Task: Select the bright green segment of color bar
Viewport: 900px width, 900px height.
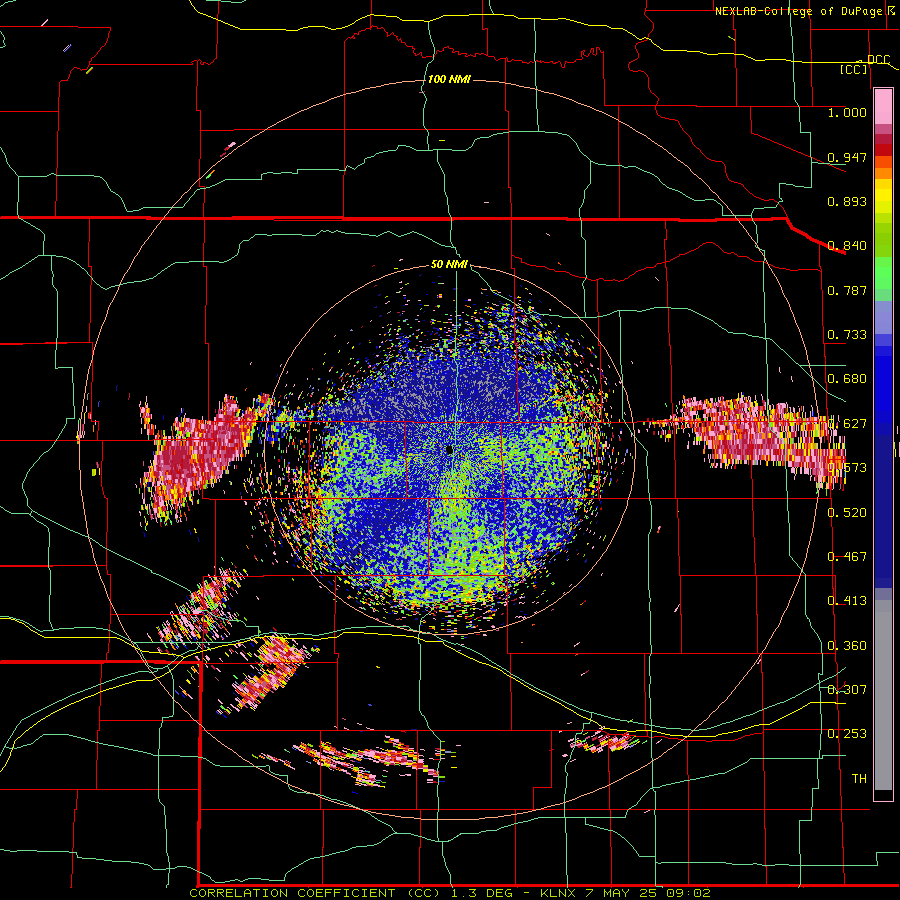Action: (883, 273)
